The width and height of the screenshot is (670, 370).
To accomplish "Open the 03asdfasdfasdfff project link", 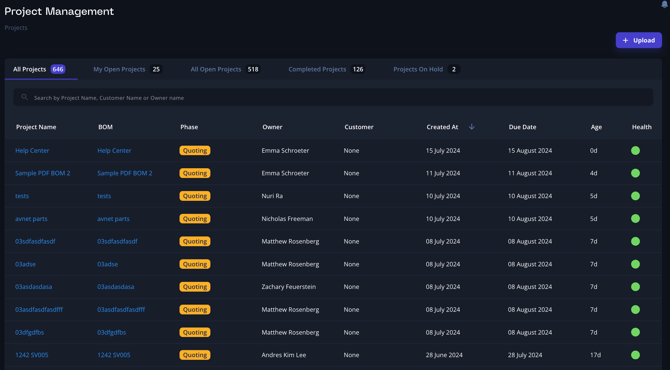I will coord(39,309).
